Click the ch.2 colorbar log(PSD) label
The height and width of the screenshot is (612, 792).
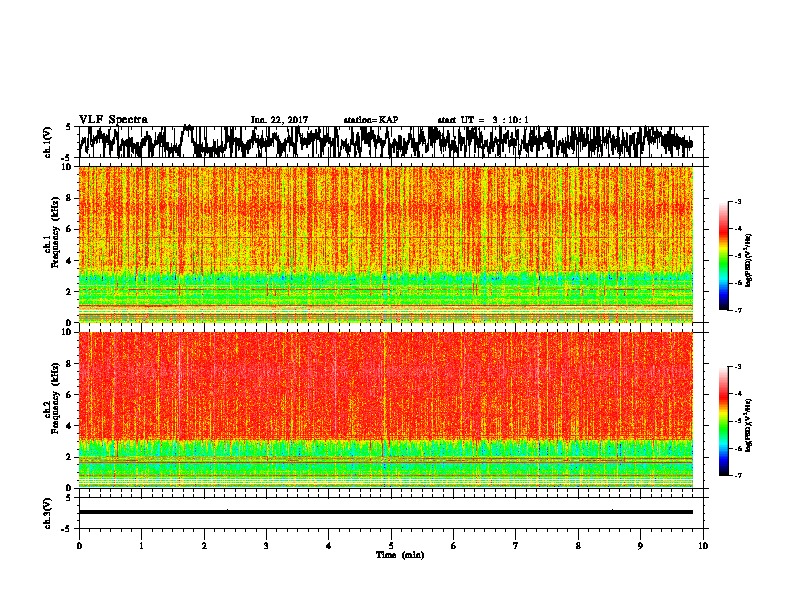click(749, 424)
